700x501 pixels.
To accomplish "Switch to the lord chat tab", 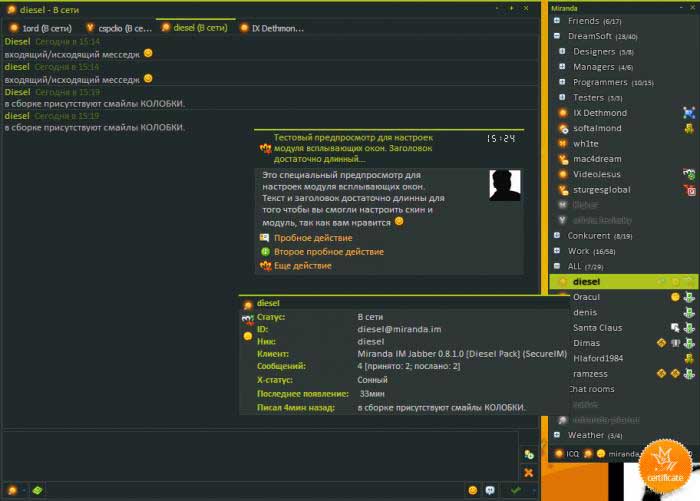I will (x=41, y=28).
